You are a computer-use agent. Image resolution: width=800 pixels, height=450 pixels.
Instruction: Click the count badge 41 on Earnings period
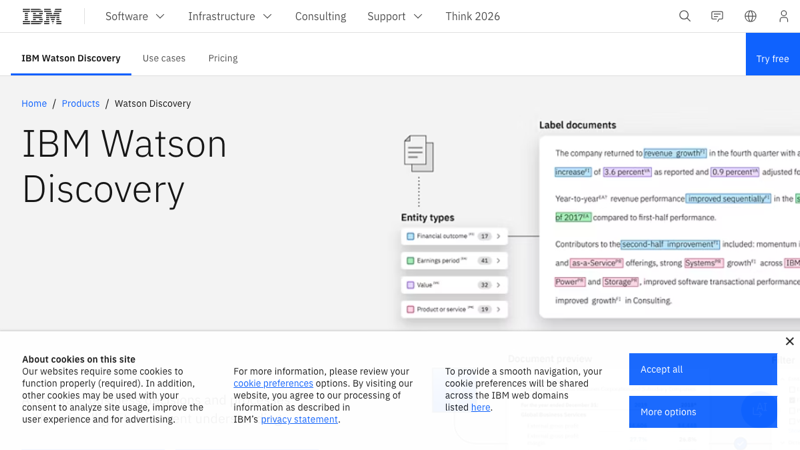484,261
